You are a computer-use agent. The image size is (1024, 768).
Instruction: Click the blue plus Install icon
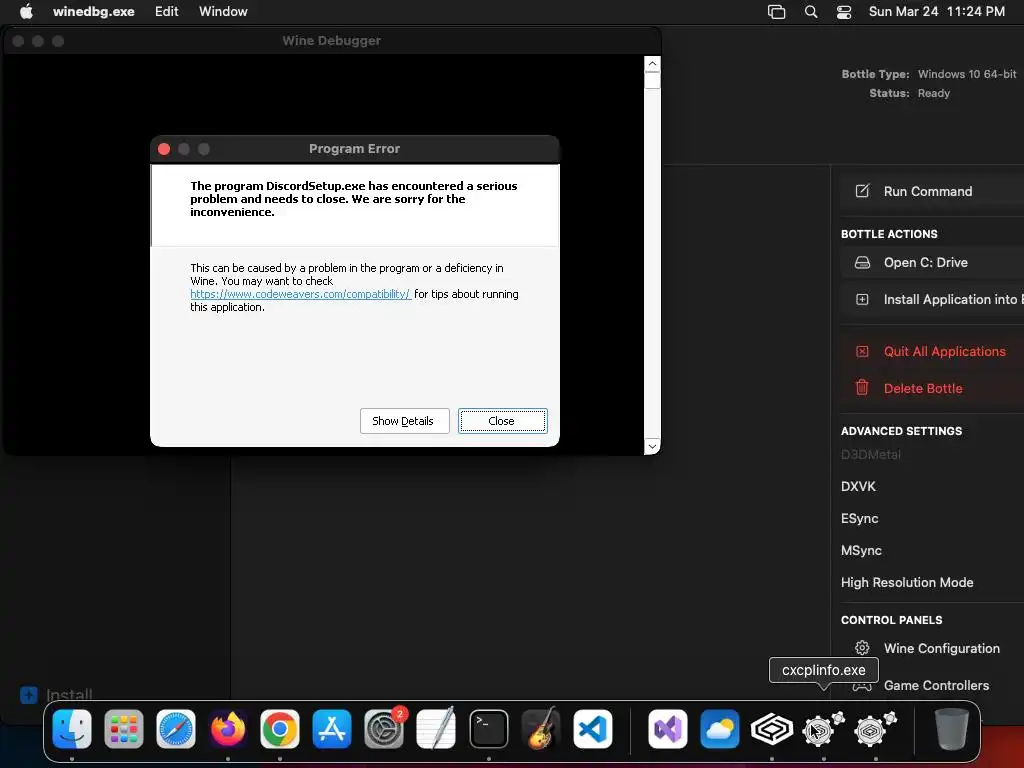29,694
